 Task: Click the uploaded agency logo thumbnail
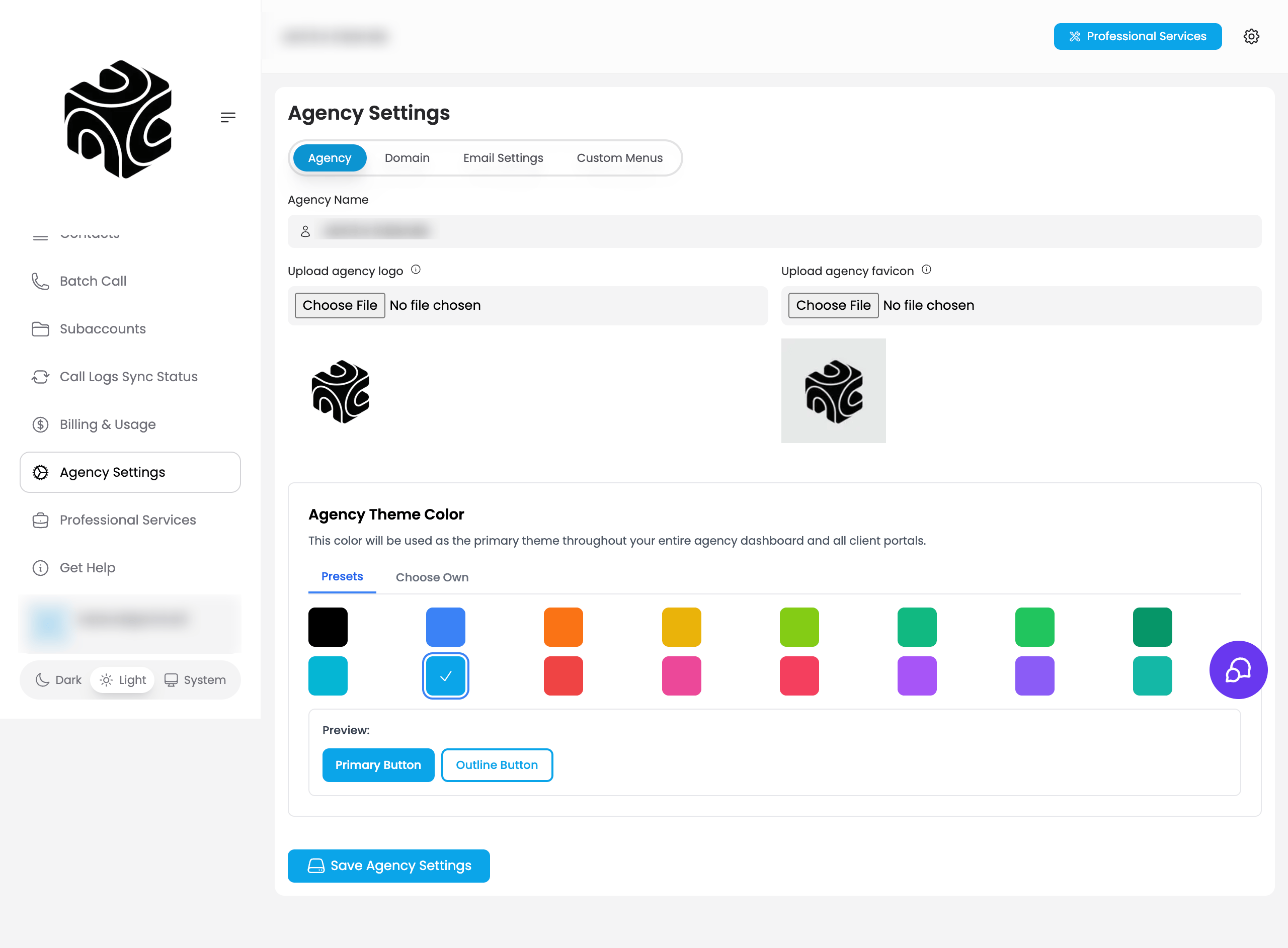tap(341, 392)
